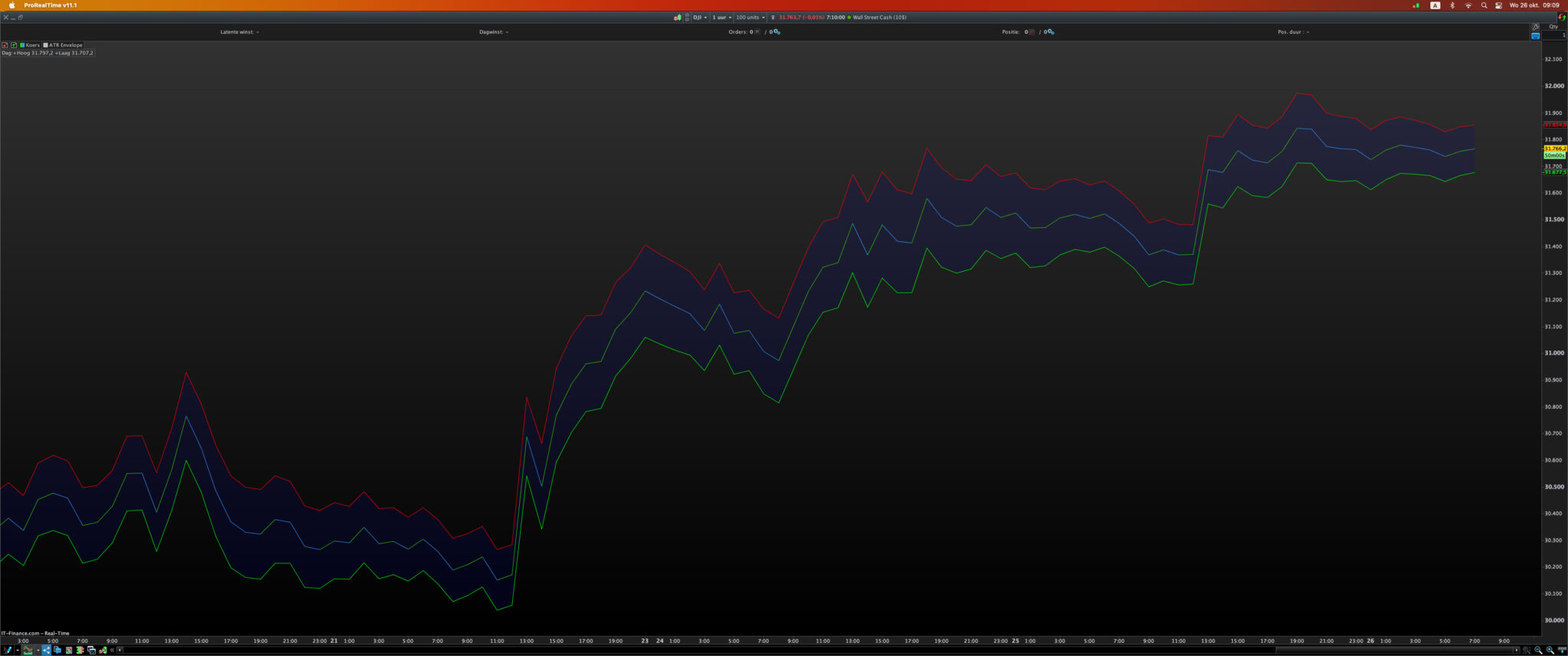Click the ProRealTime menu bar status icon
The height and width of the screenshot is (656, 1568).
click(1416, 5)
